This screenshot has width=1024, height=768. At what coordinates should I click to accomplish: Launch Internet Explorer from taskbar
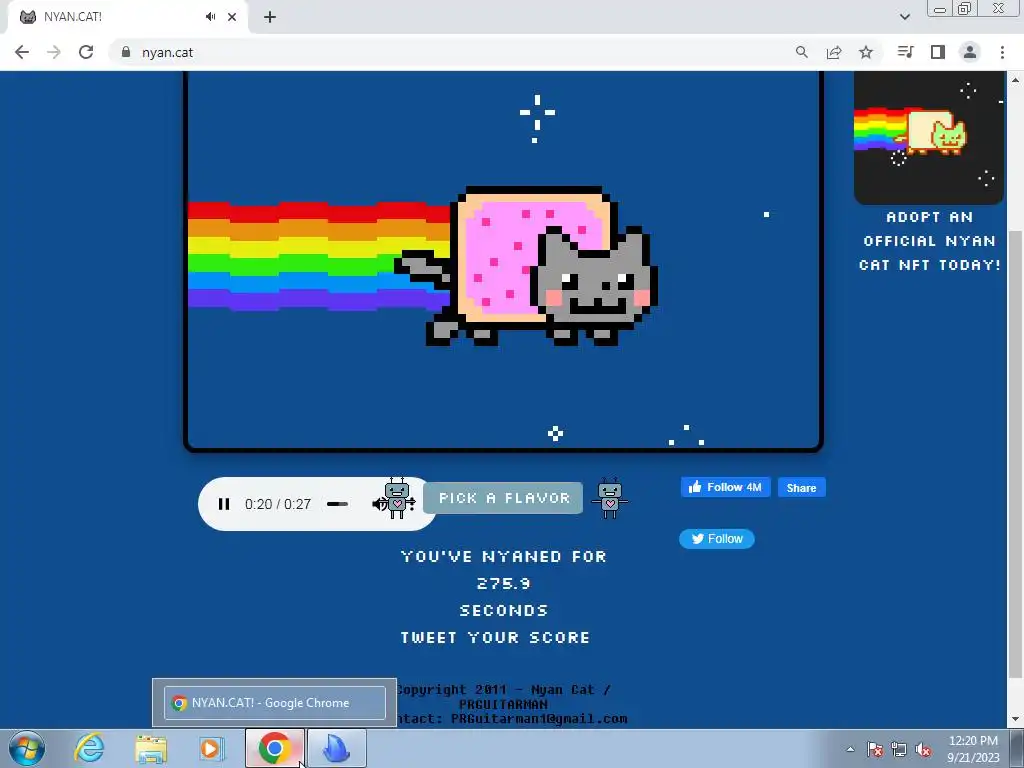coord(89,748)
